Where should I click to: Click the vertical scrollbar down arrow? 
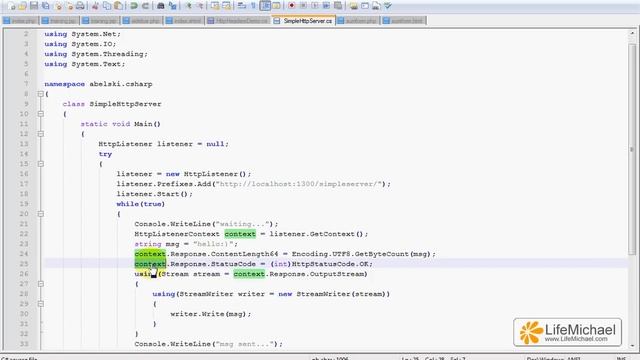(632, 346)
